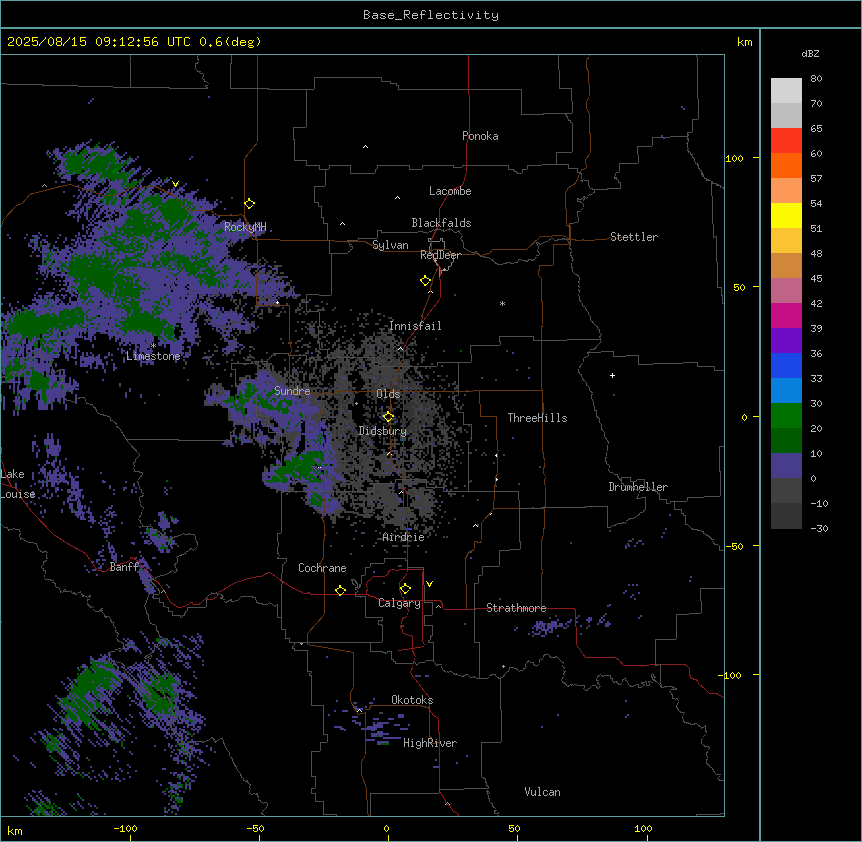
Task: Click the km unit label at top right
Action: (x=745, y=42)
